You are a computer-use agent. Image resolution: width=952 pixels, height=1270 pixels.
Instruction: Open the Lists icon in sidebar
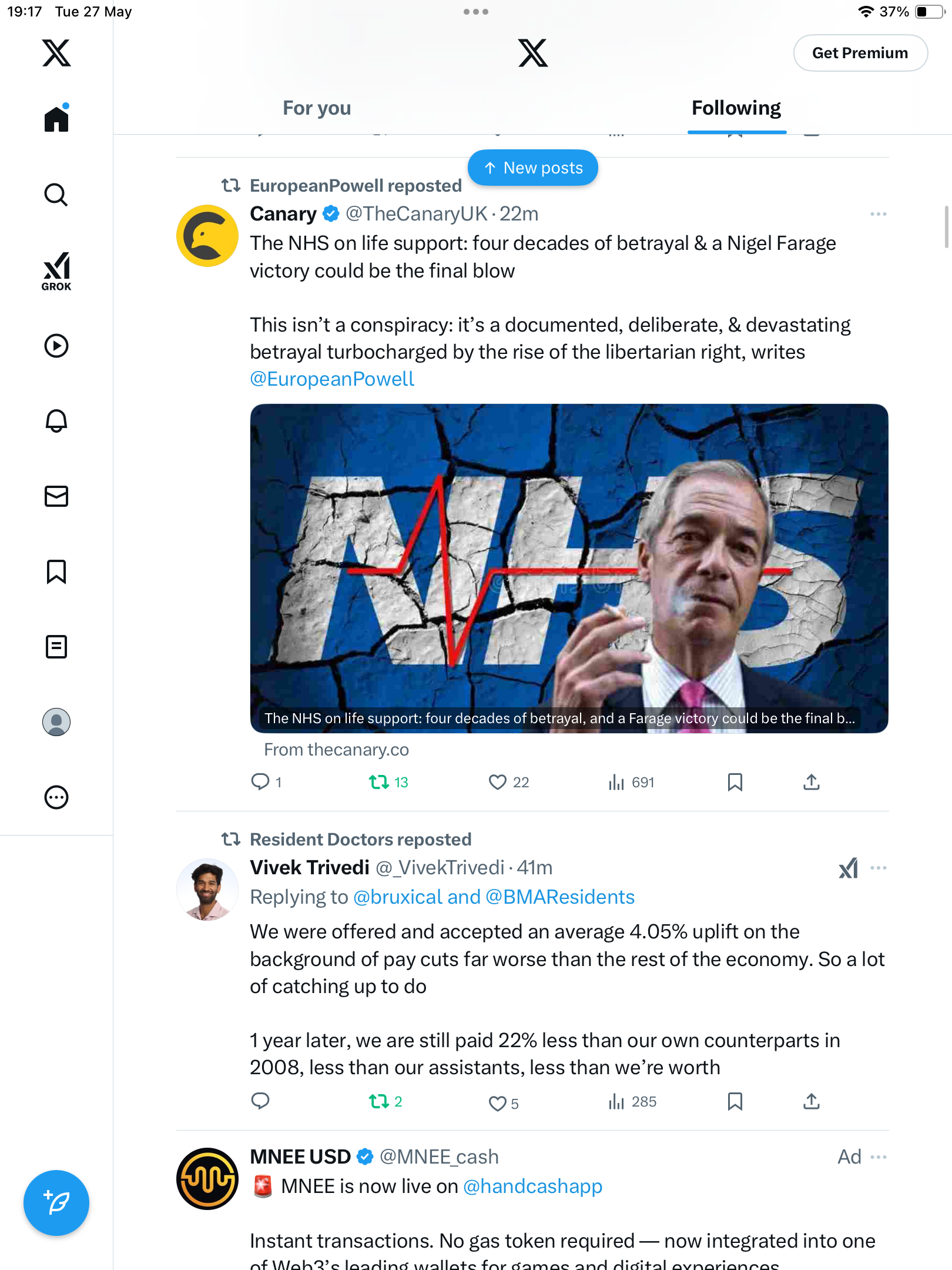[x=56, y=647]
